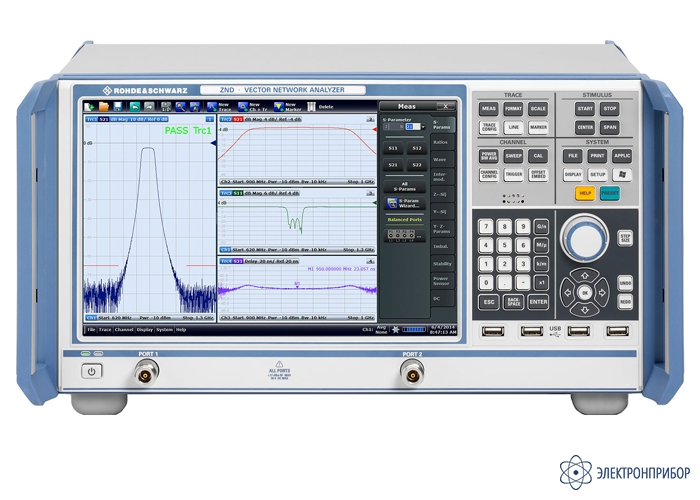Select the S11 softkey
Screen dimensions: 700x500
point(393,148)
